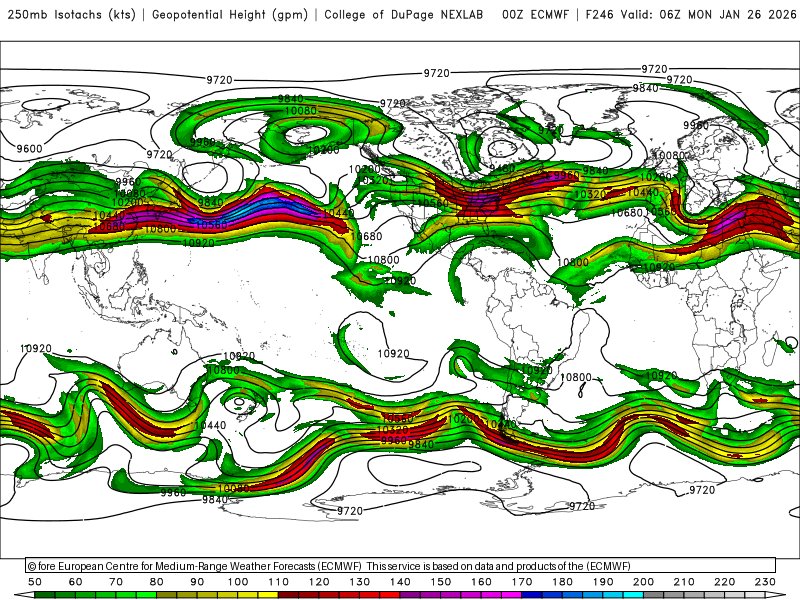Image resolution: width=800 pixels, height=600 pixels.
Task: Click the 230 label on the color scale
Action: pos(765,582)
